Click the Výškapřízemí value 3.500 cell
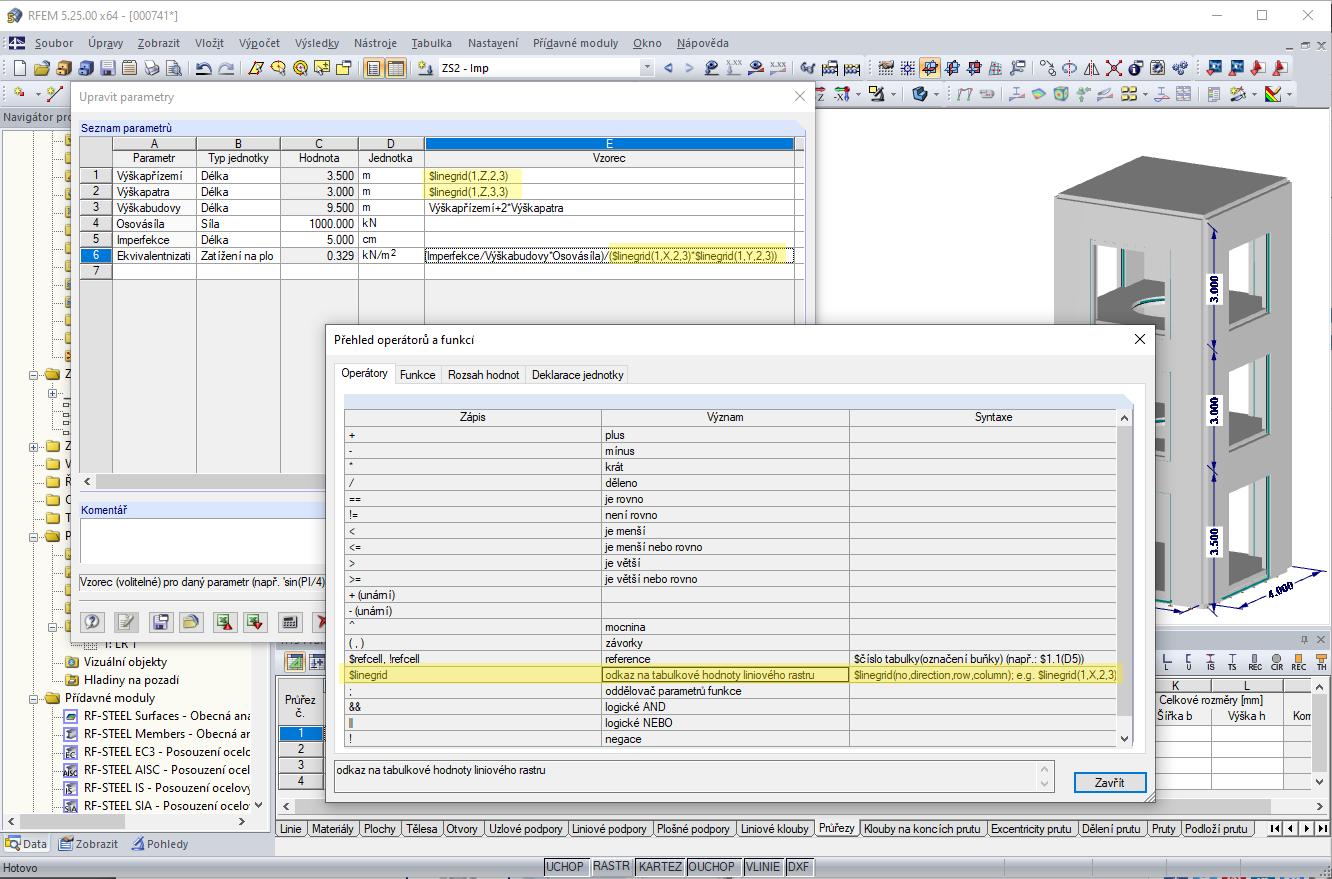 319,176
